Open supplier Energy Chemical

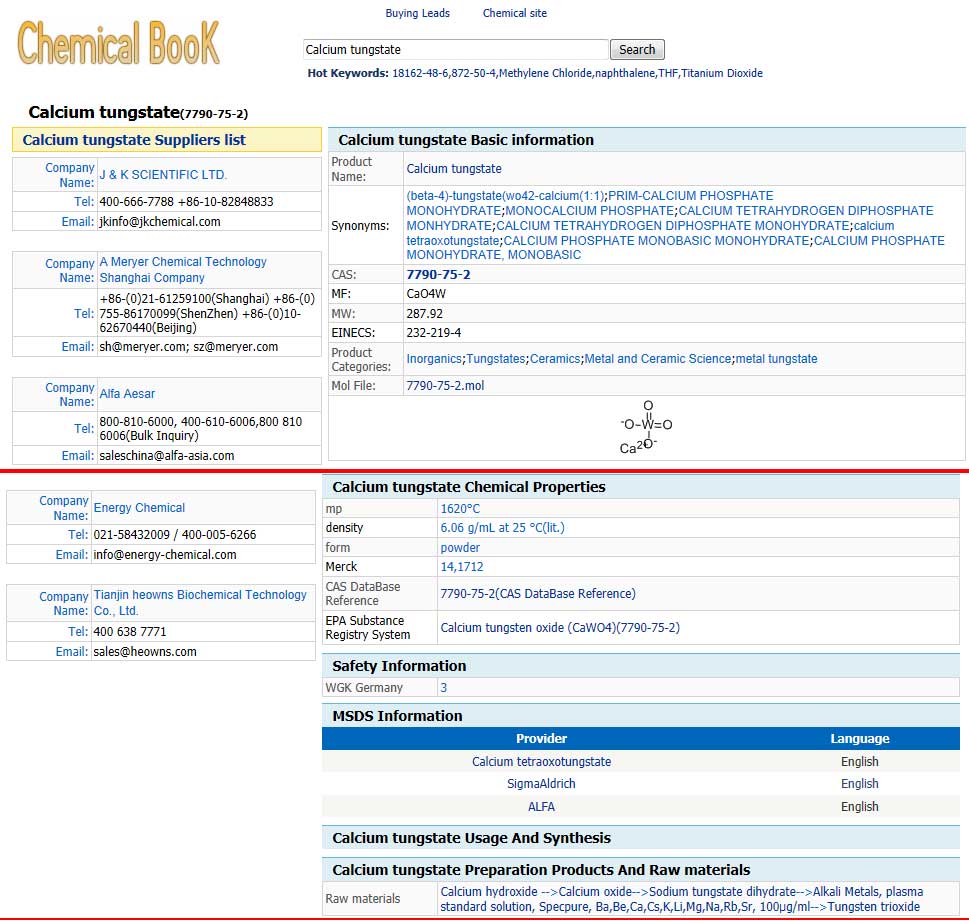click(139, 507)
